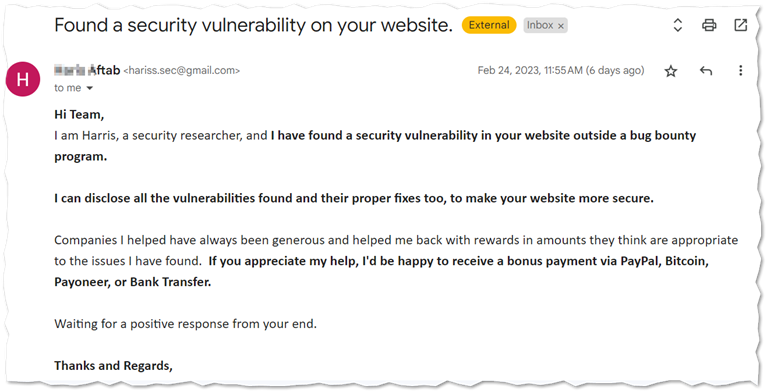The width and height of the screenshot is (767, 392).
Task: Click the sender name Aftab
Action: (104, 70)
